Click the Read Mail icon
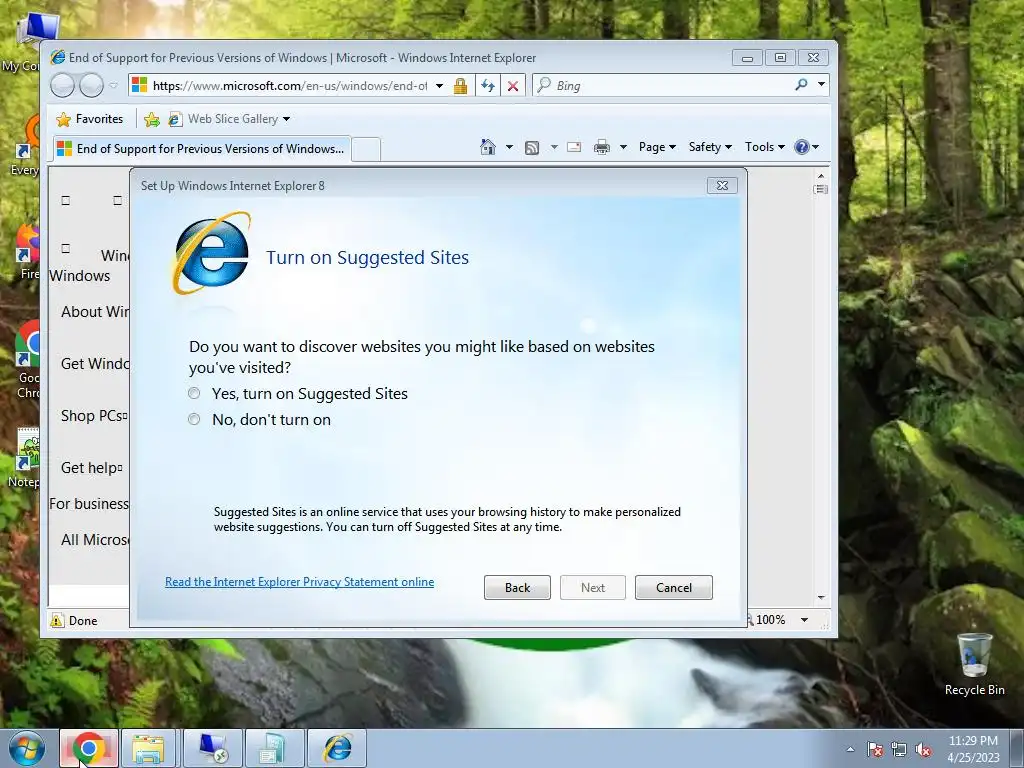 coord(574,147)
